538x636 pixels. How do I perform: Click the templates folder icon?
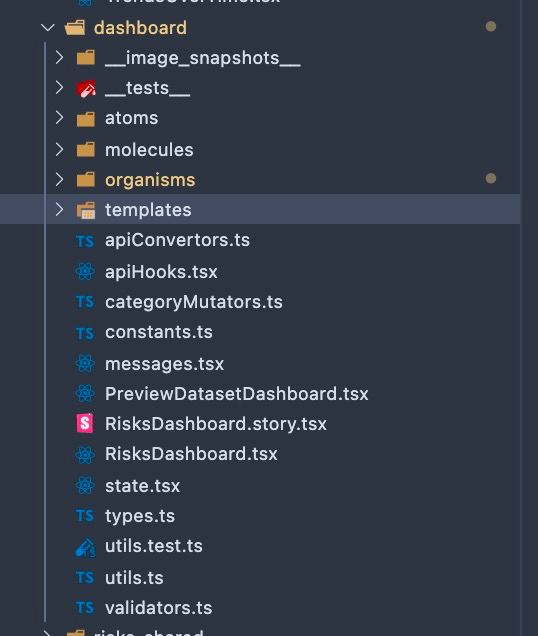point(86,211)
